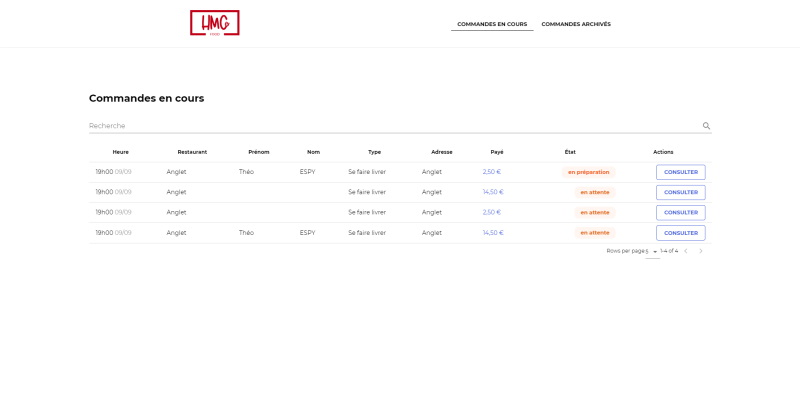Consult Théo ESPY's 14,50 € order
800x393 pixels.
click(x=681, y=233)
